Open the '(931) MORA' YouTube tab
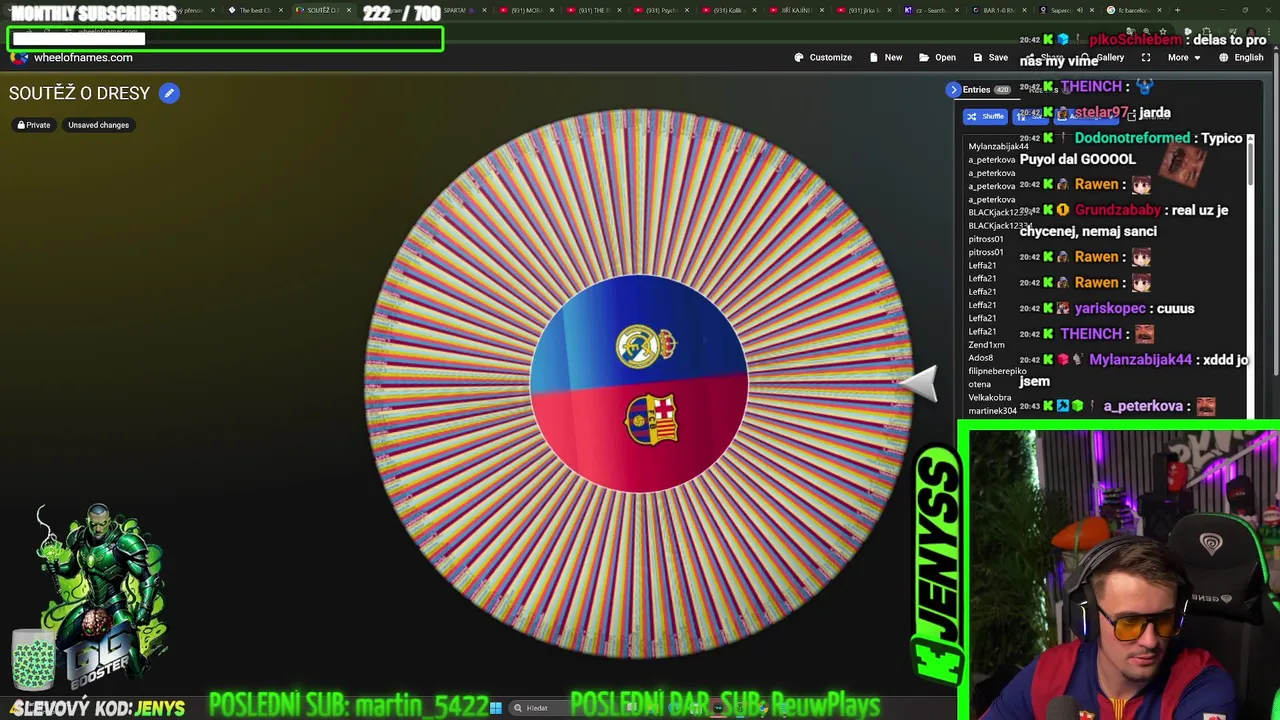The height and width of the screenshot is (720, 1280). 525,10
